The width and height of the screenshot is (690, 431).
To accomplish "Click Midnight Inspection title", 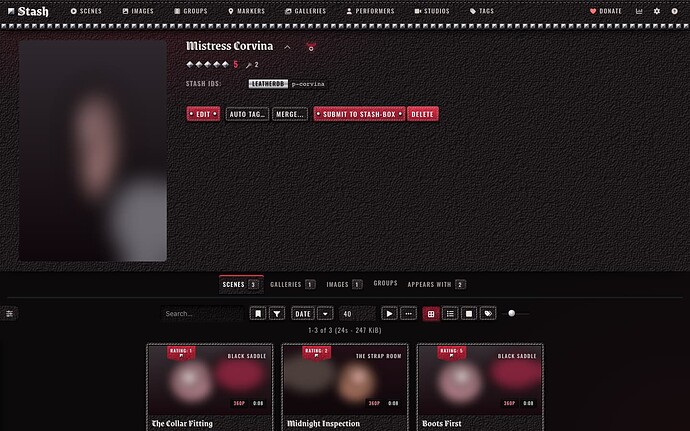I will (x=323, y=424).
